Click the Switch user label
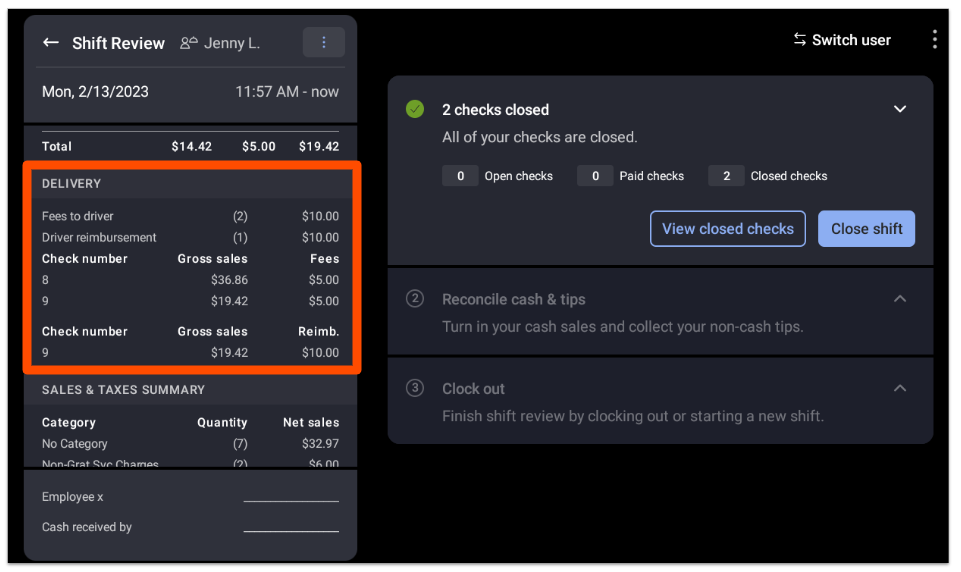This screenshot has width=961, height=572. [850, 40]
